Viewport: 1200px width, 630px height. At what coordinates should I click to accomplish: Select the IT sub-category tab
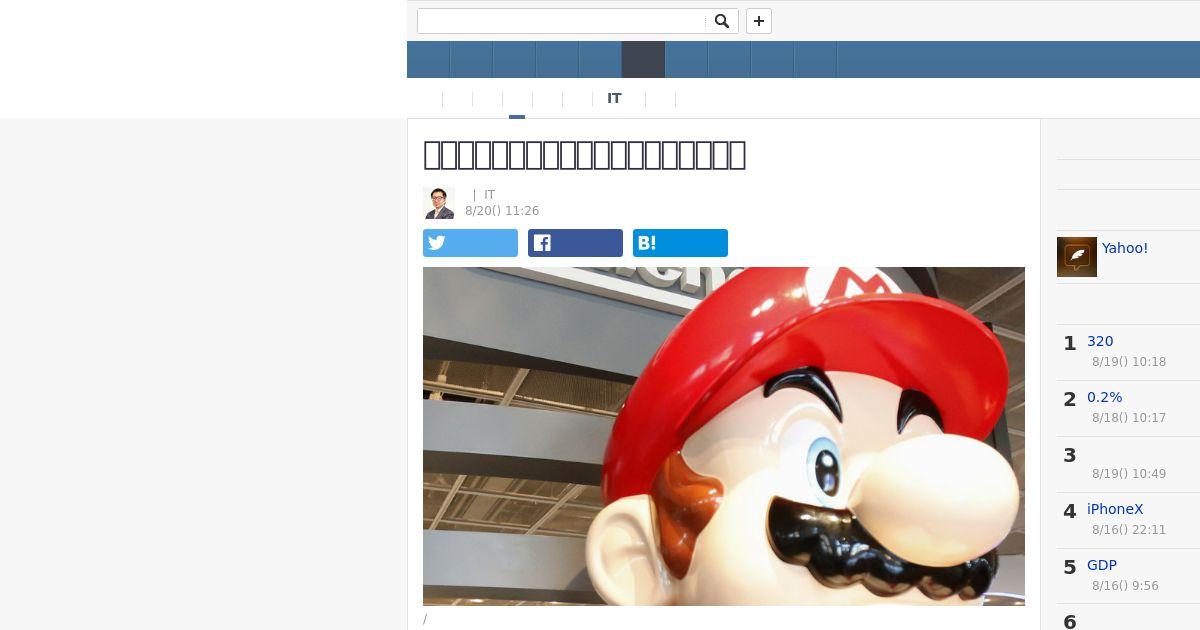(614, 98)
